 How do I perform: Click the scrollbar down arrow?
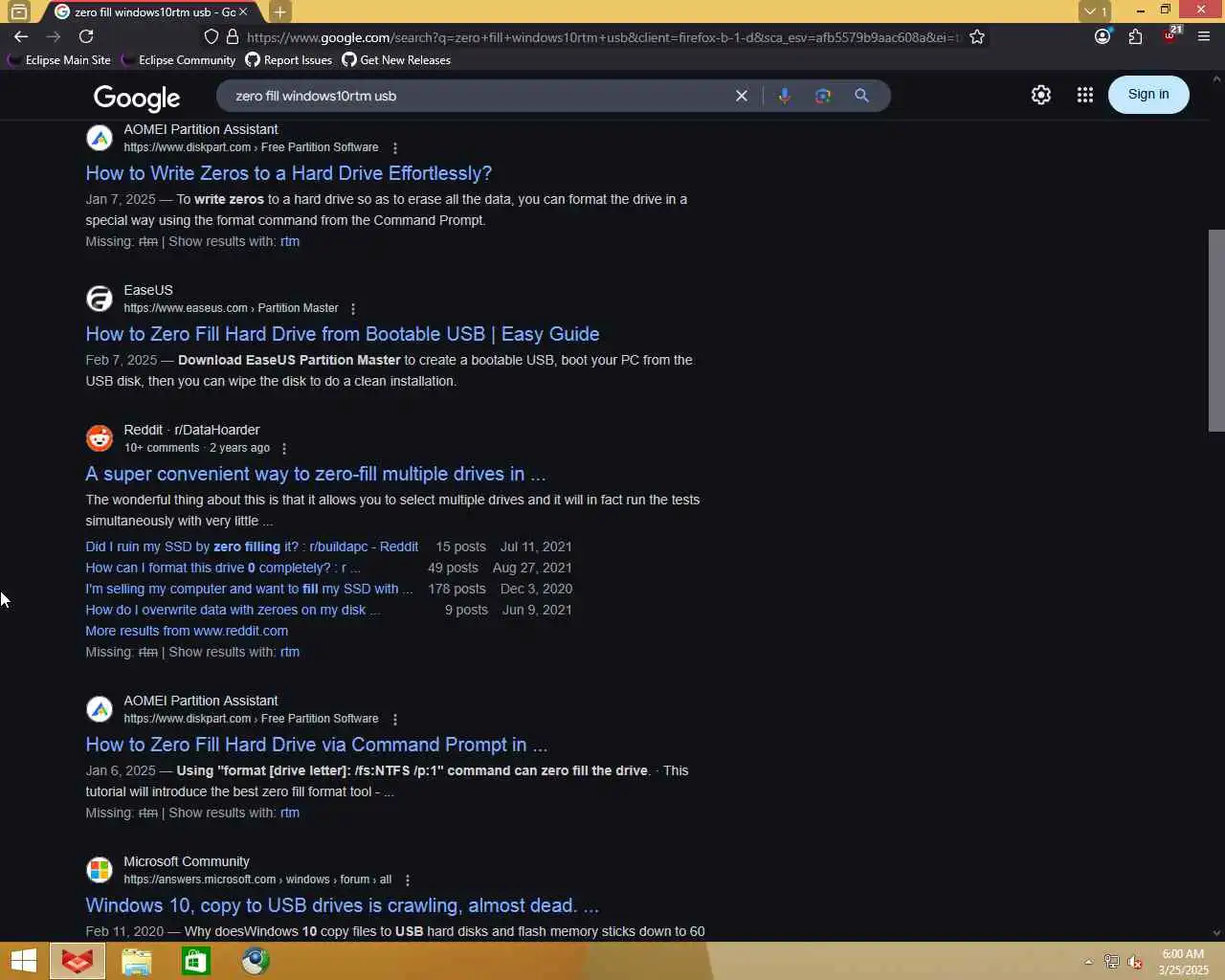(1216, 933)
